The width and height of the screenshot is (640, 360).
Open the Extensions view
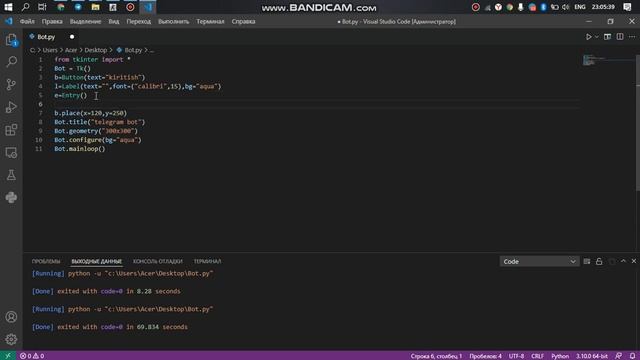pyautogui.click(x=11, y=130)
